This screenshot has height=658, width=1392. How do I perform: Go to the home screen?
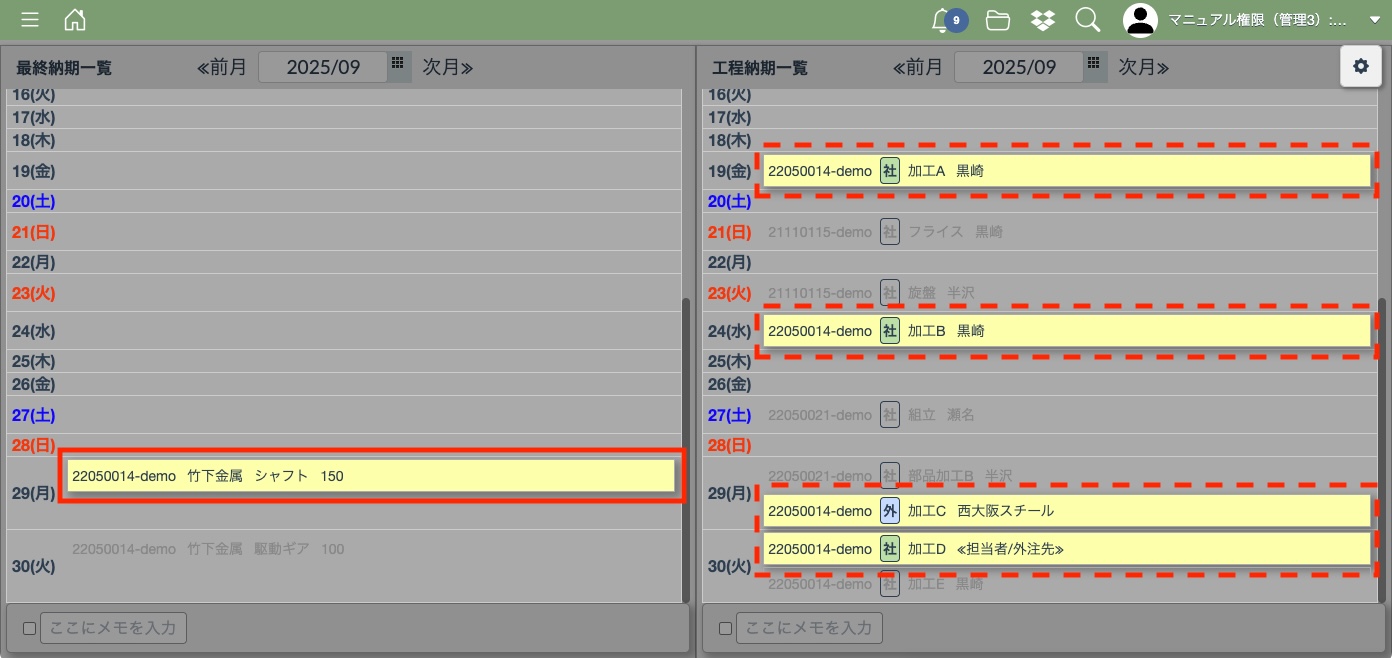tap(74, 20)
